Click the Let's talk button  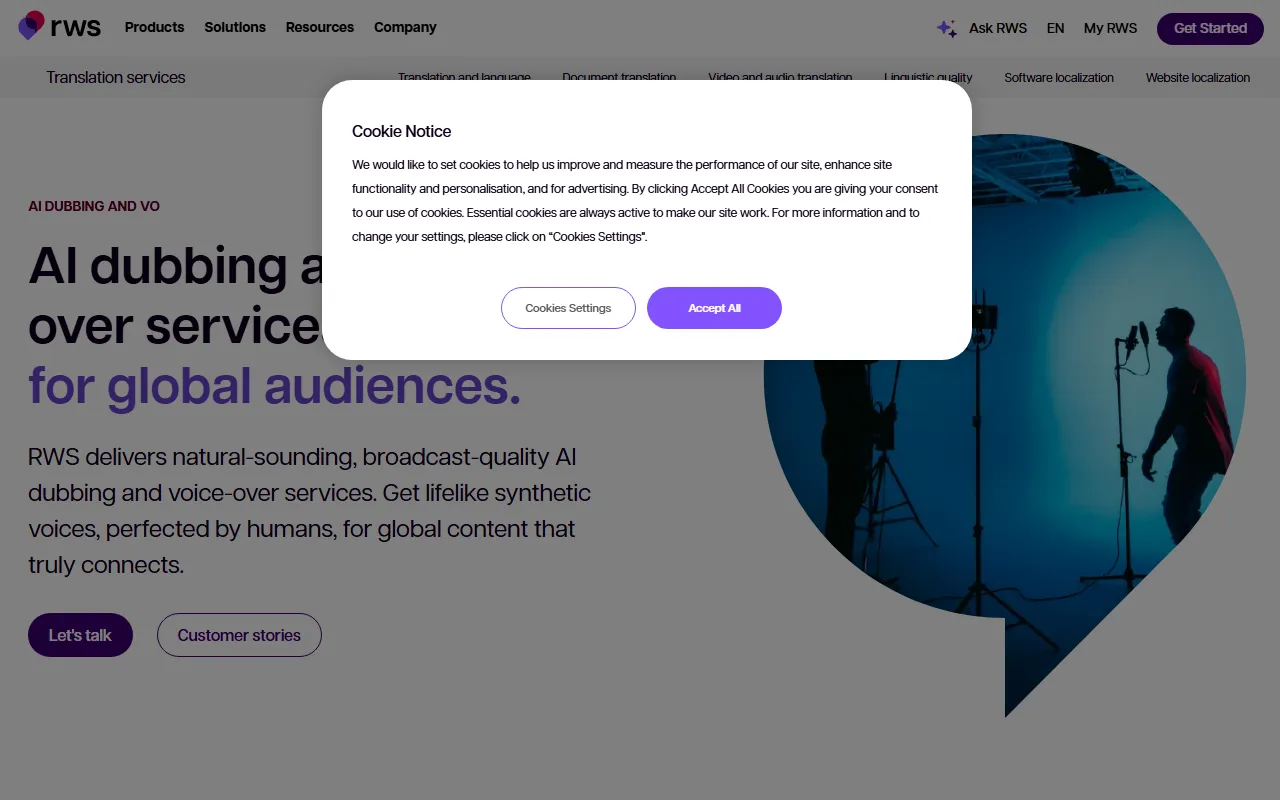[80, 635]
